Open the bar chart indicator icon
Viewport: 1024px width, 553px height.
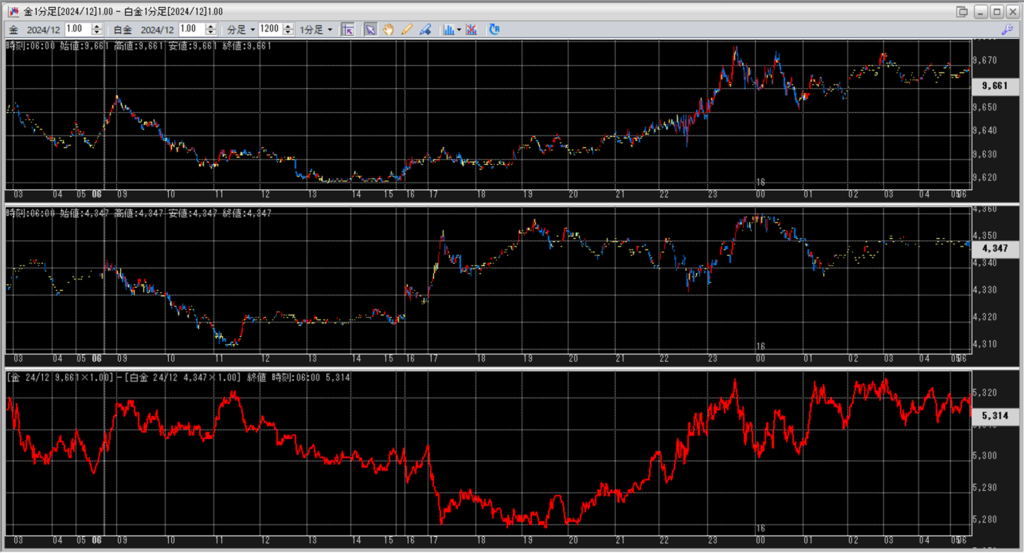tap(449, 30)
